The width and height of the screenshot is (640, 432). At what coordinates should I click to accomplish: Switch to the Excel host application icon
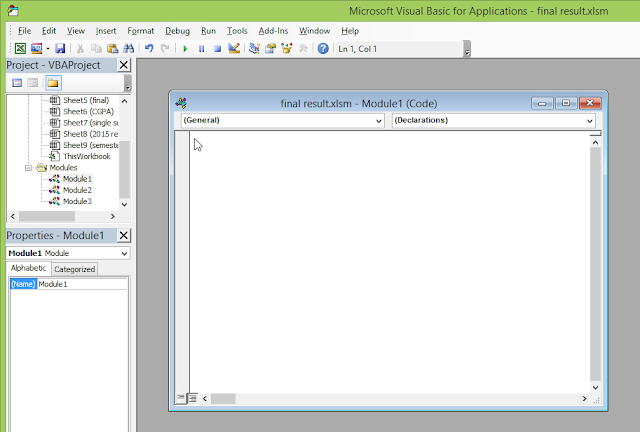pos(20,49)
